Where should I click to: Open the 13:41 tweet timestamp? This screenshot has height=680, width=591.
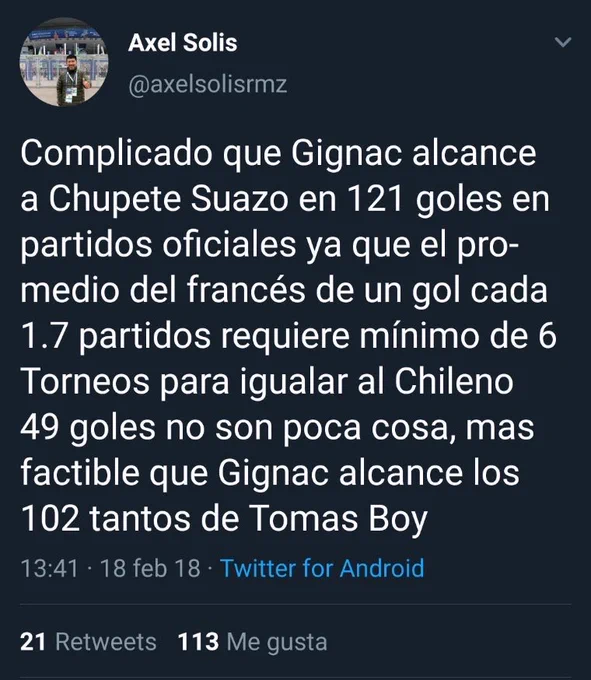click(x=49, y=568)
